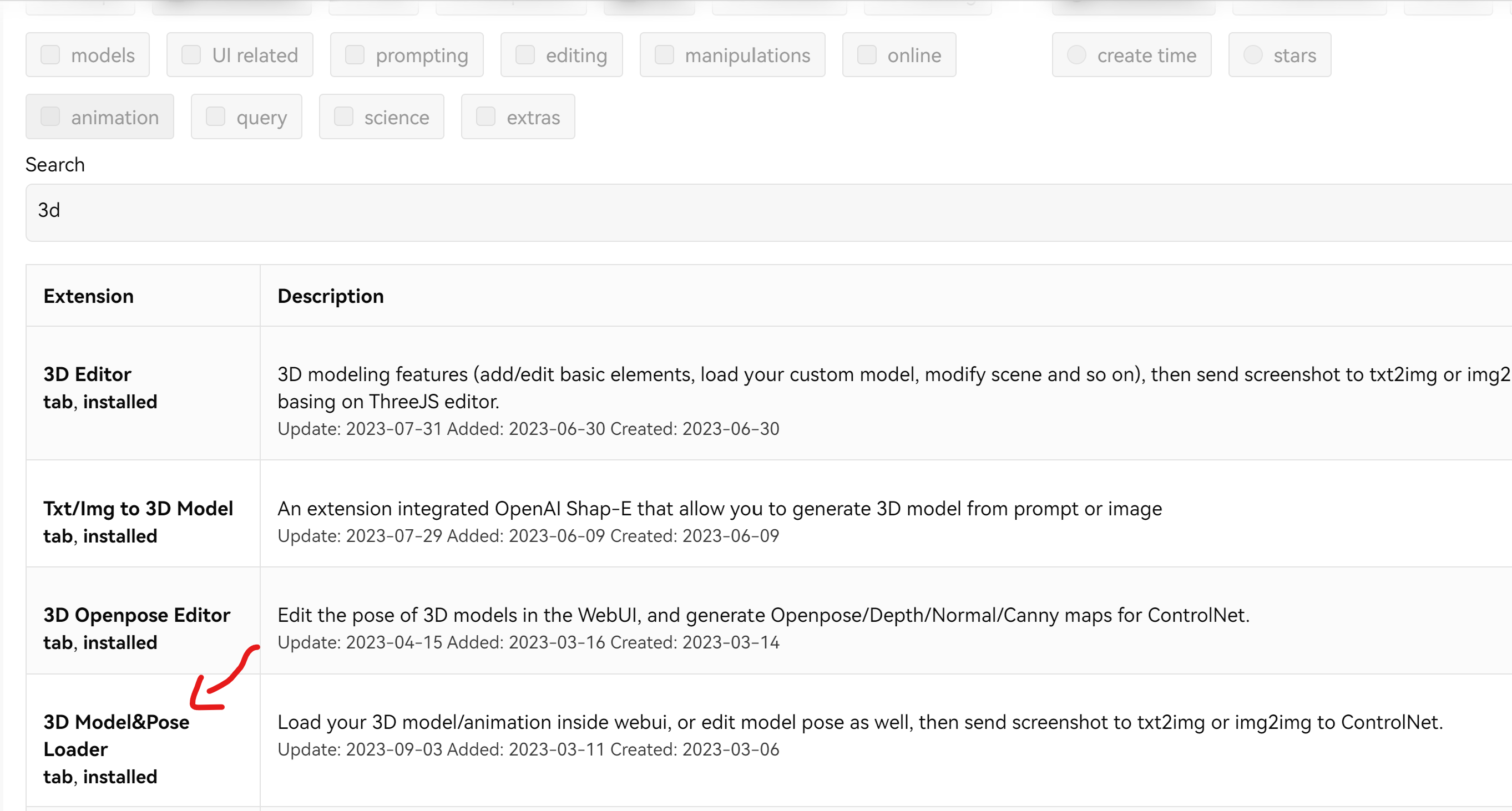Toggle the UI related checkbox
Viewport: 1512px width, 811px height.
pyautogui.click(x=191, y=55)
